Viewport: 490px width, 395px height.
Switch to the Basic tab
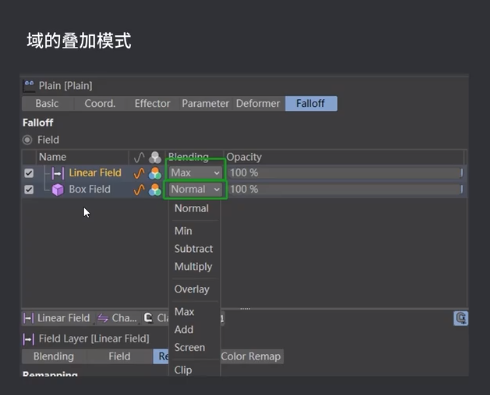47,104
